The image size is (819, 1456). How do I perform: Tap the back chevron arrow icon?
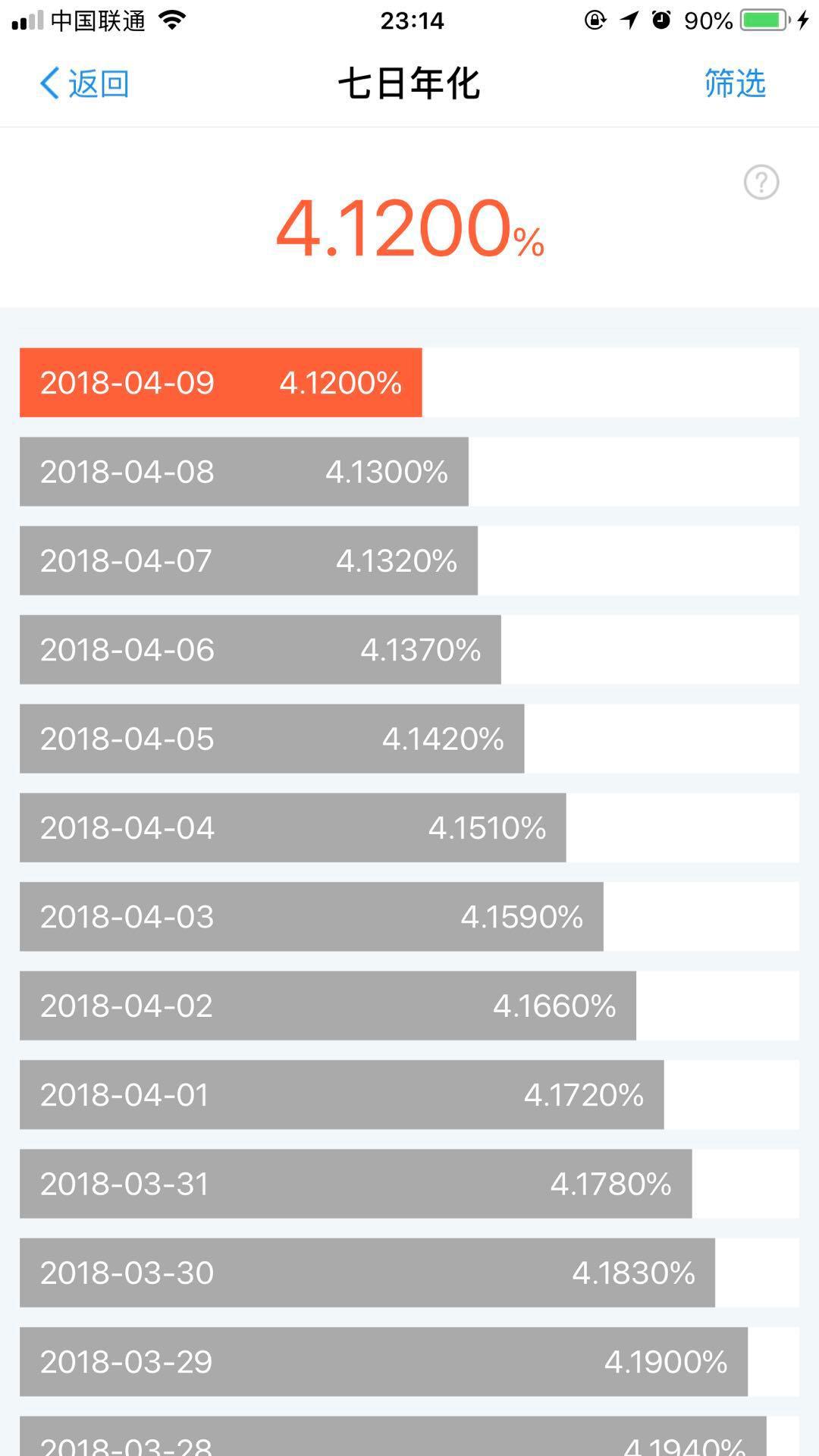click(x=50, y=84)
